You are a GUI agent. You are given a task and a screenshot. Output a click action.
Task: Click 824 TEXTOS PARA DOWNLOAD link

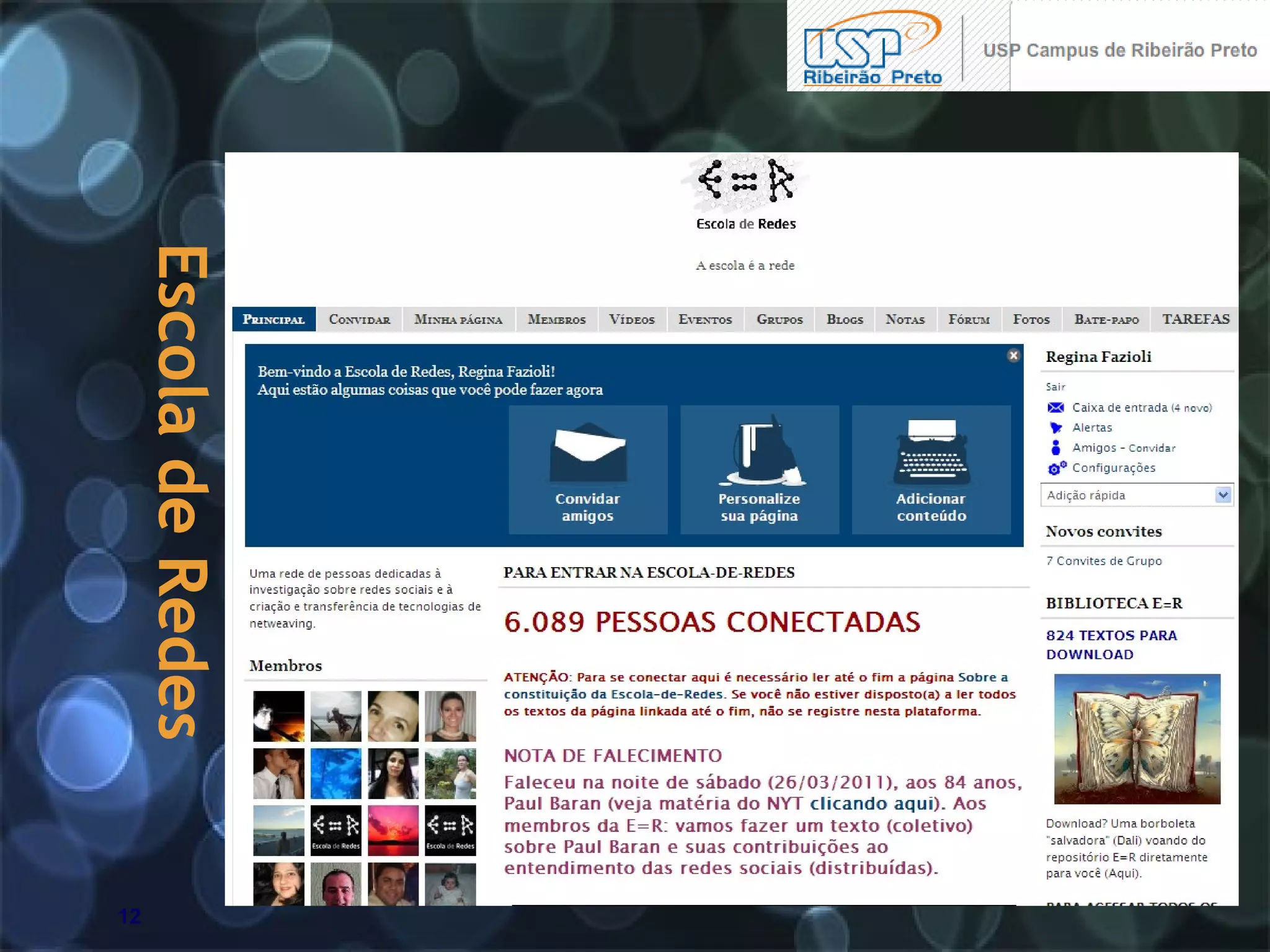1111,645
